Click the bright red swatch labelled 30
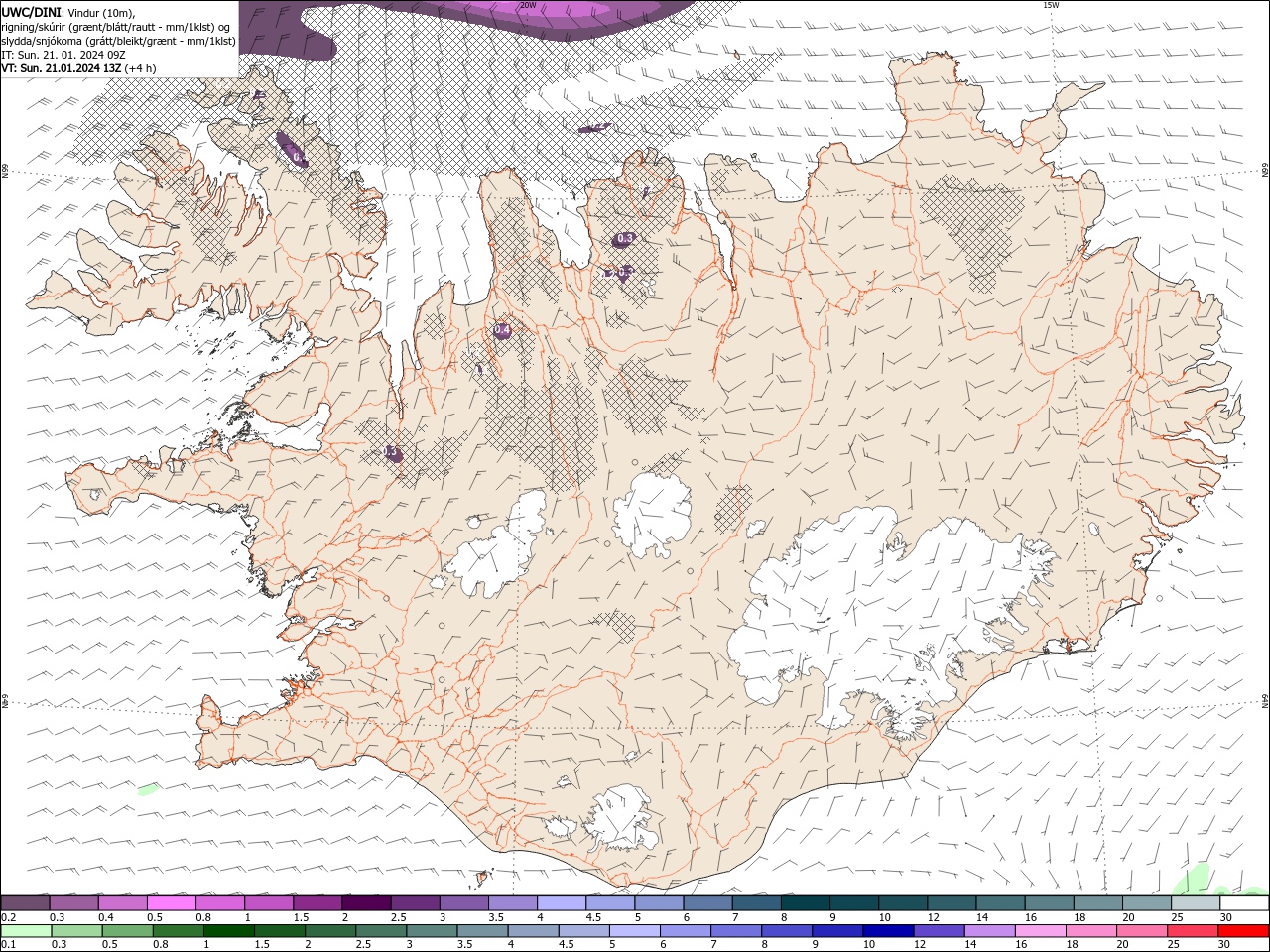Image resolution: width=1270 pixels, height=952 pixels. tap(1243, 931)
